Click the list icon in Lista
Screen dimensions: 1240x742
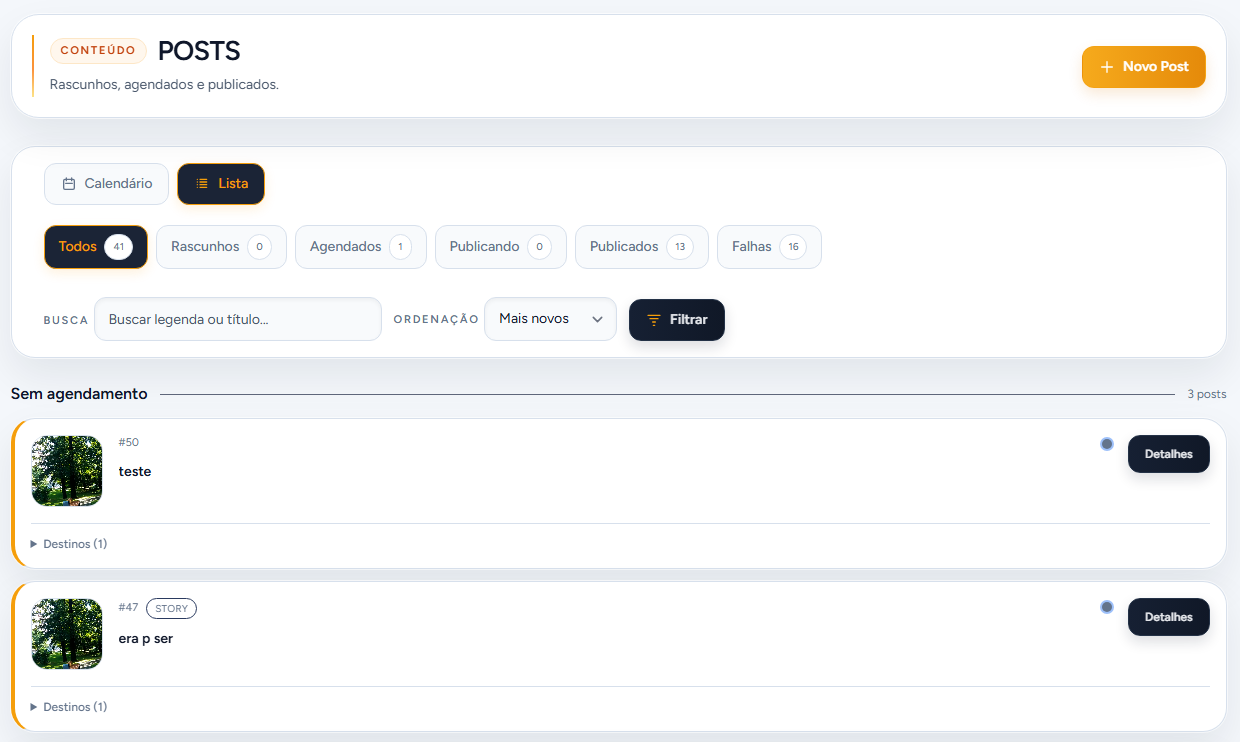(202, 184)
